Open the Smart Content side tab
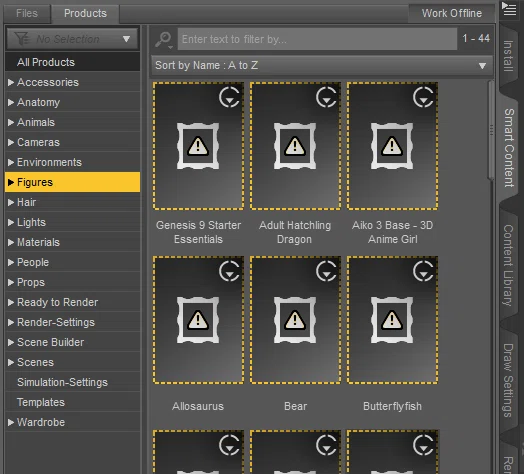 tap(509, 148)
